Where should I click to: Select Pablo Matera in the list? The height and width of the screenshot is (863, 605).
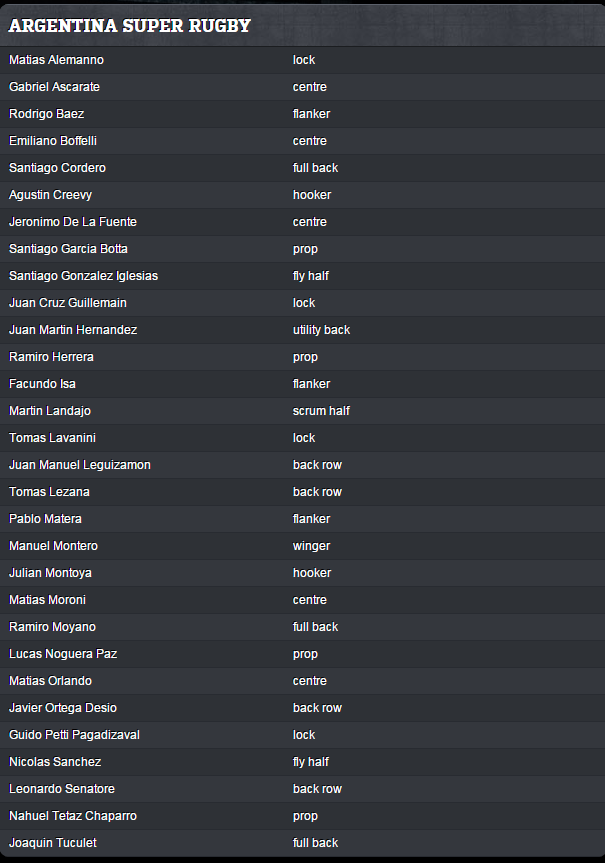pos(45,519)
